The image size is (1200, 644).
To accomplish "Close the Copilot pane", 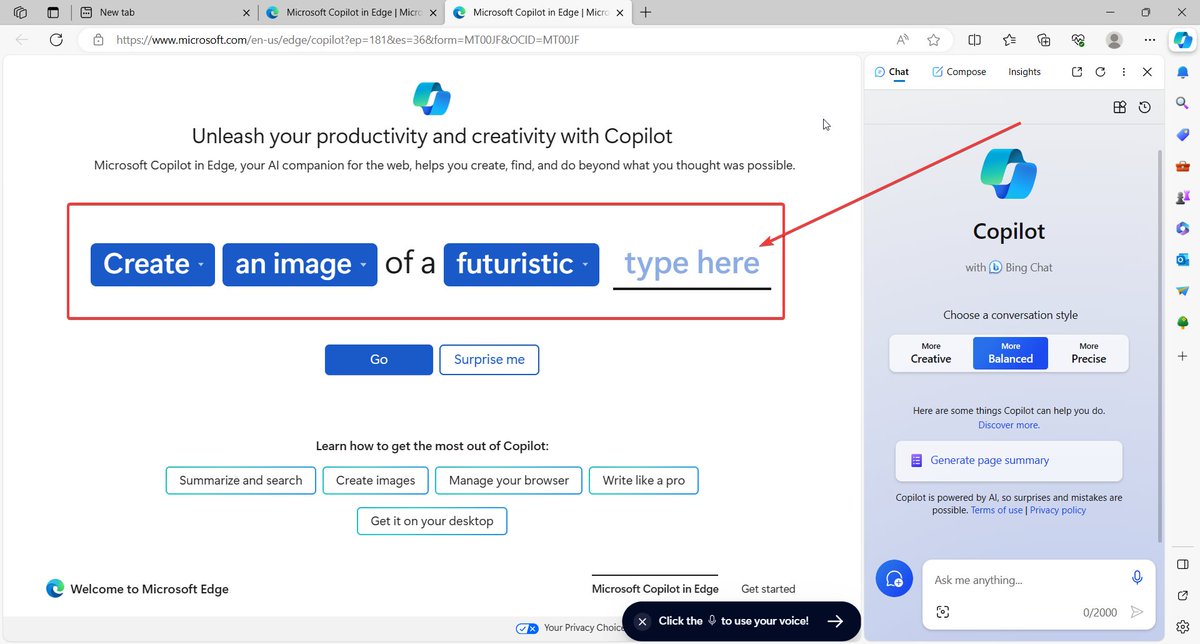I will pyautogui.click(x=1147, y=72).
